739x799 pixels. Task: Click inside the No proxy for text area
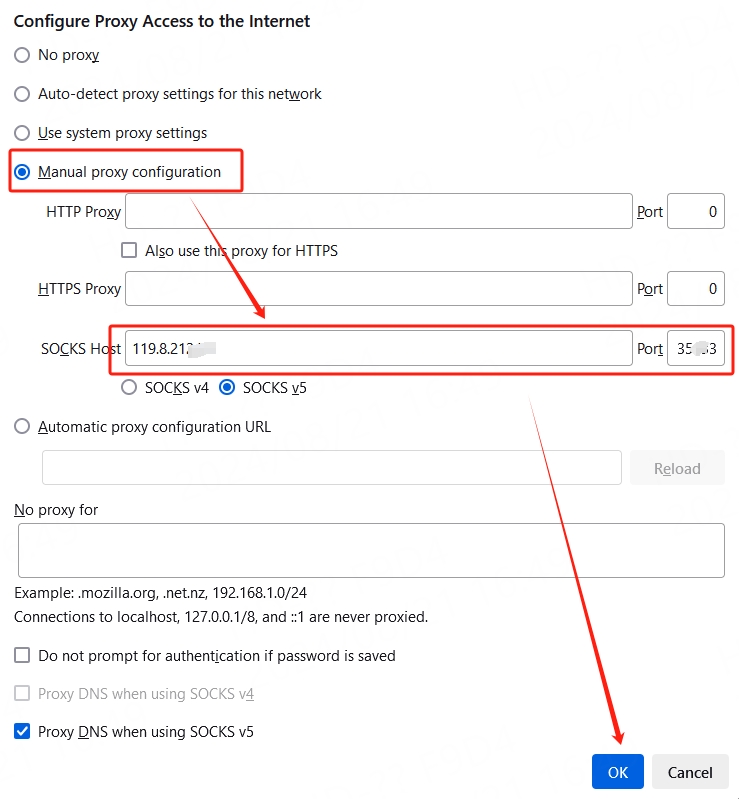370,550
